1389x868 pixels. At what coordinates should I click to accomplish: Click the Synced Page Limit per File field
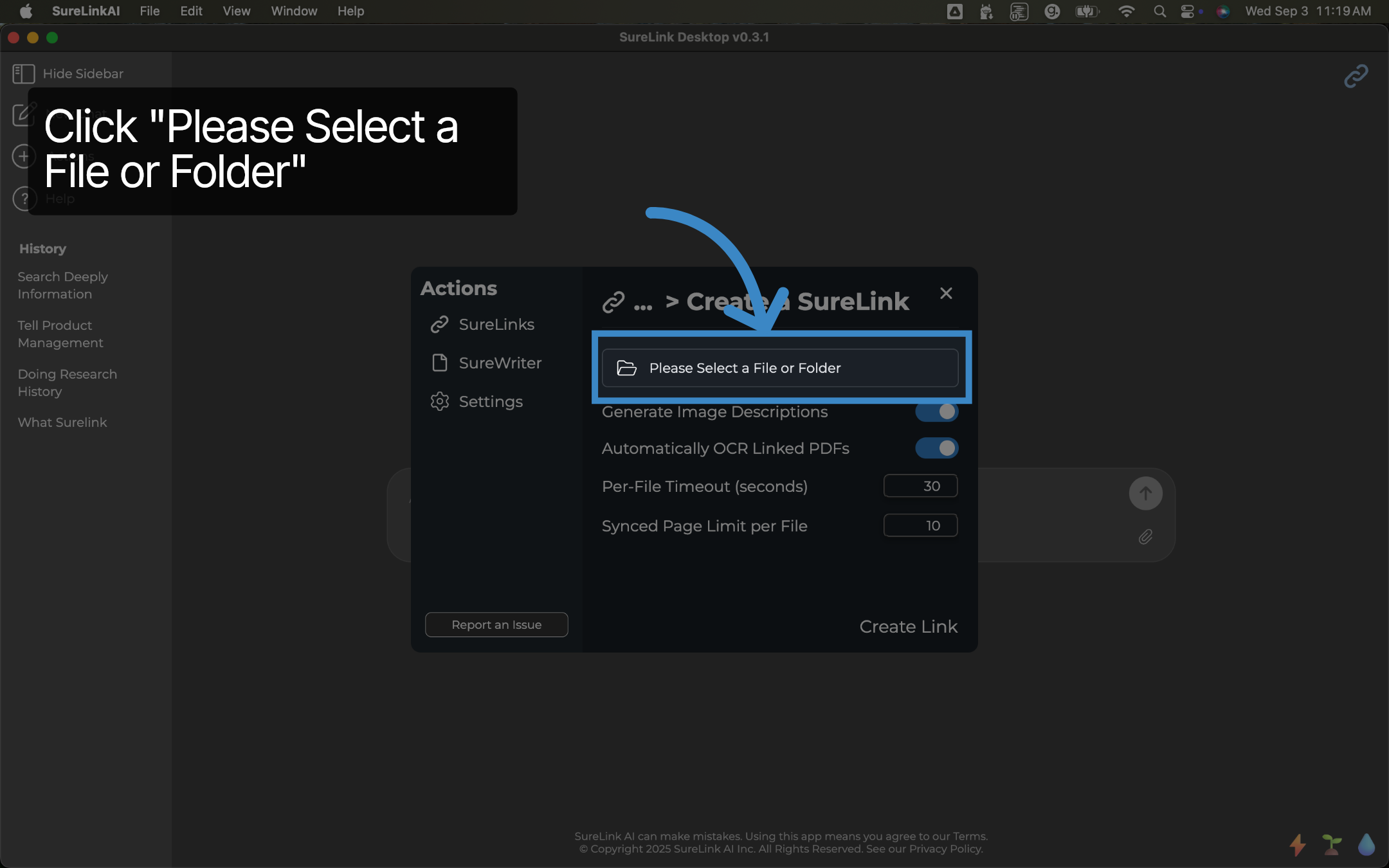click(921, 525)
